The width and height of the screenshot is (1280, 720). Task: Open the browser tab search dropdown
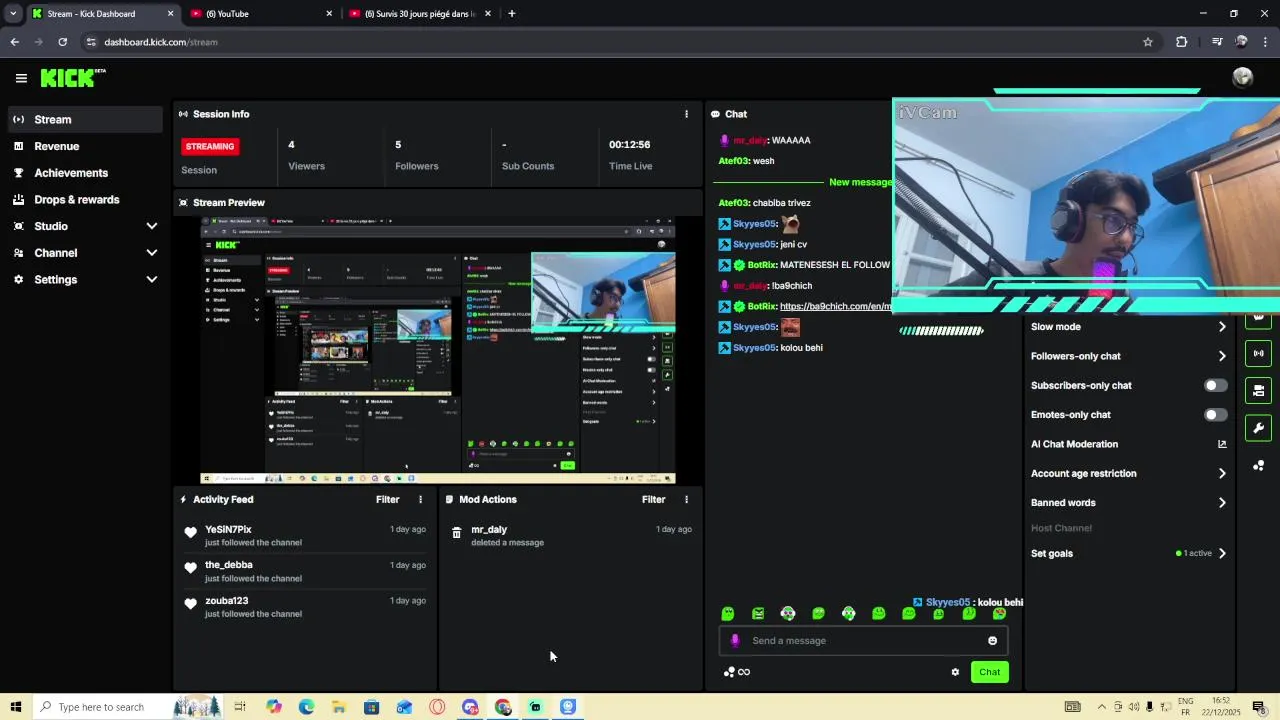tap(13, 14)
